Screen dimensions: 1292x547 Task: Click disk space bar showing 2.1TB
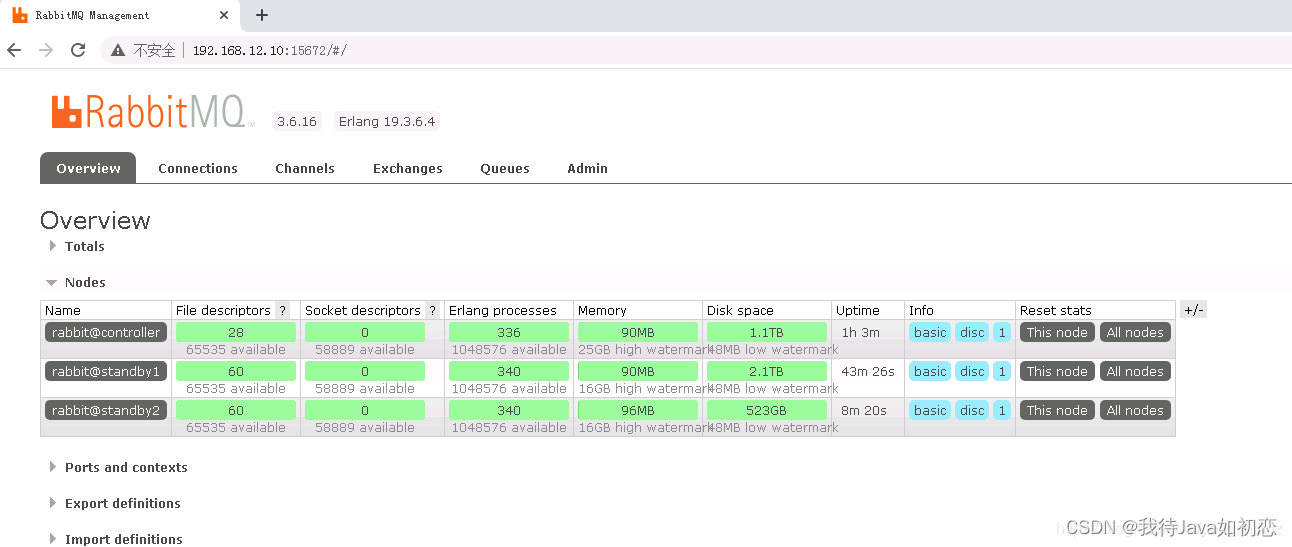[x=767, y=371]
